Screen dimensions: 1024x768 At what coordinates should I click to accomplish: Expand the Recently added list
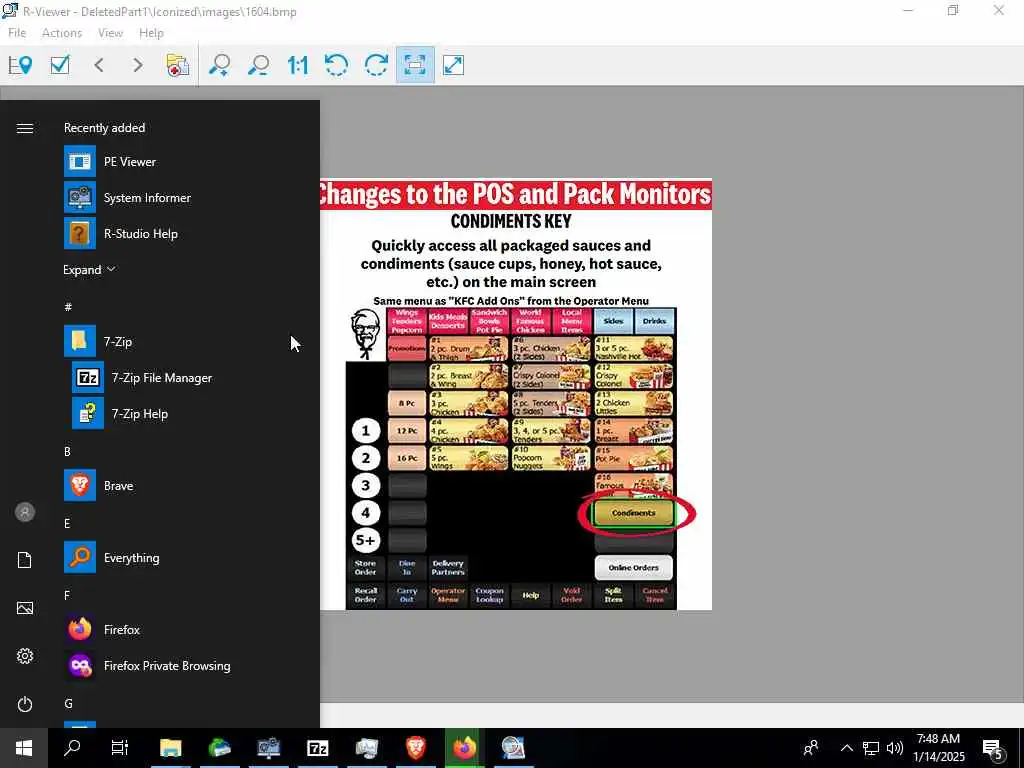89,270
